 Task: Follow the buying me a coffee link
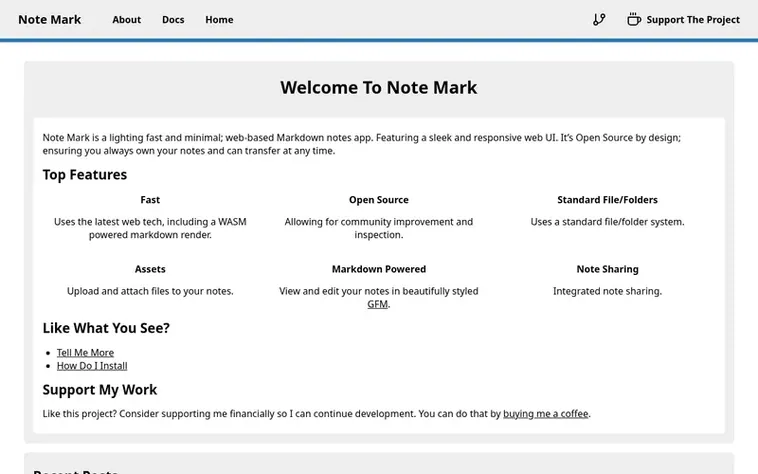[x=546, y=414]
